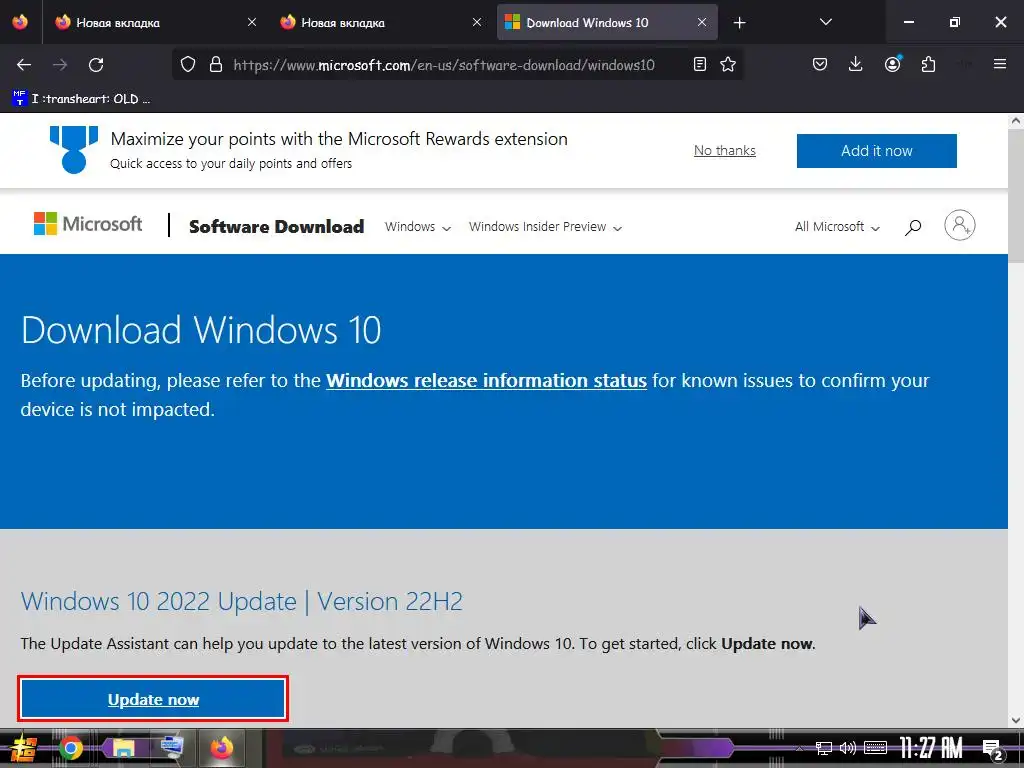Expand the All Microsoft dropdown
The image size is (1024, 768).
[x=837, y=227]
